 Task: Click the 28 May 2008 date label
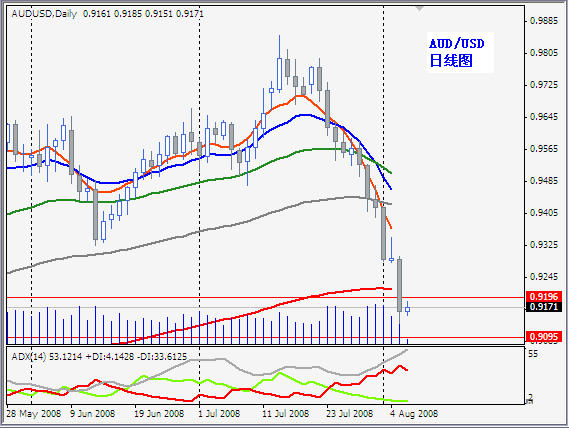34,413
